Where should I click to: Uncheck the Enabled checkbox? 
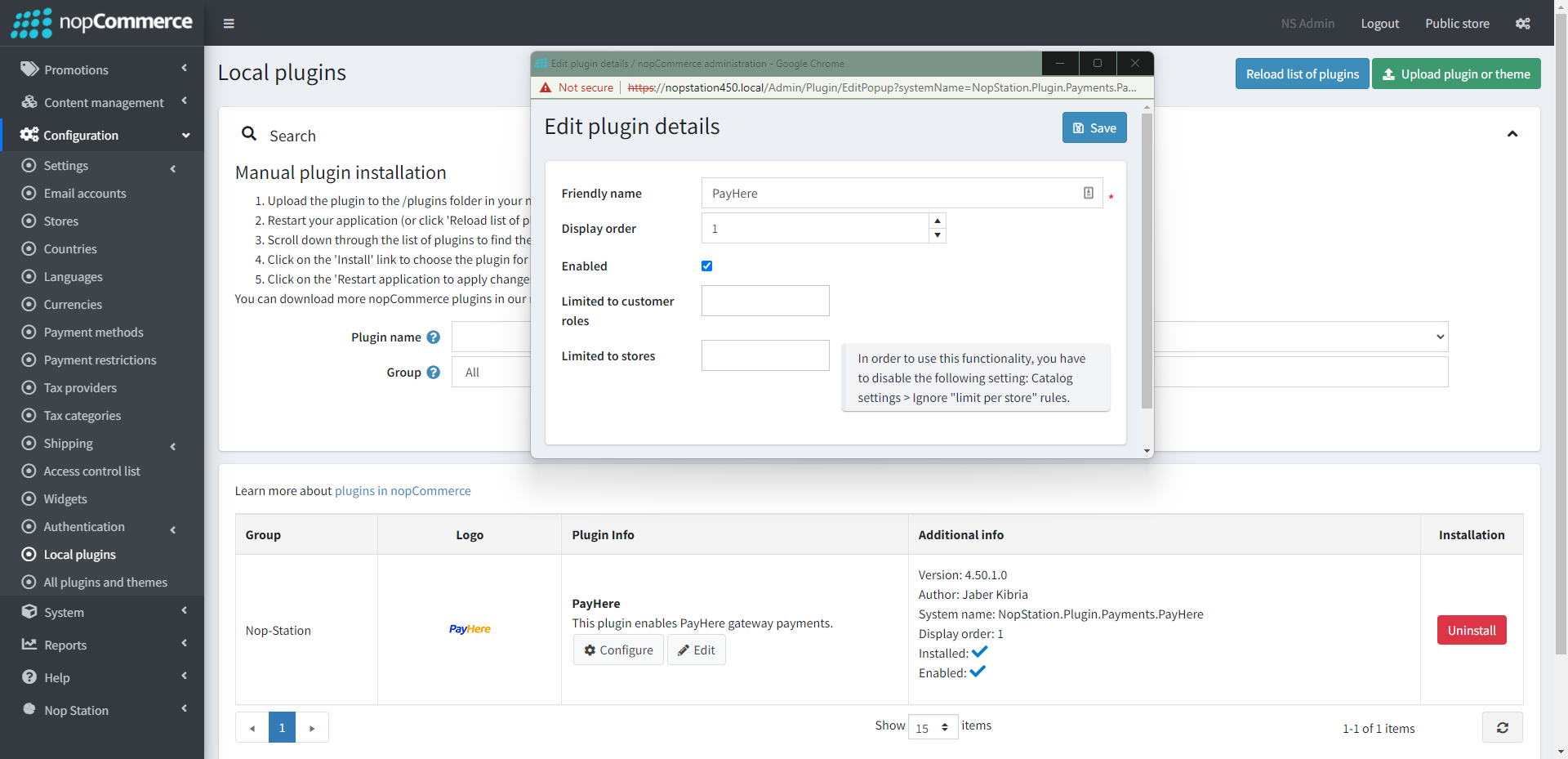pos(707,266)
